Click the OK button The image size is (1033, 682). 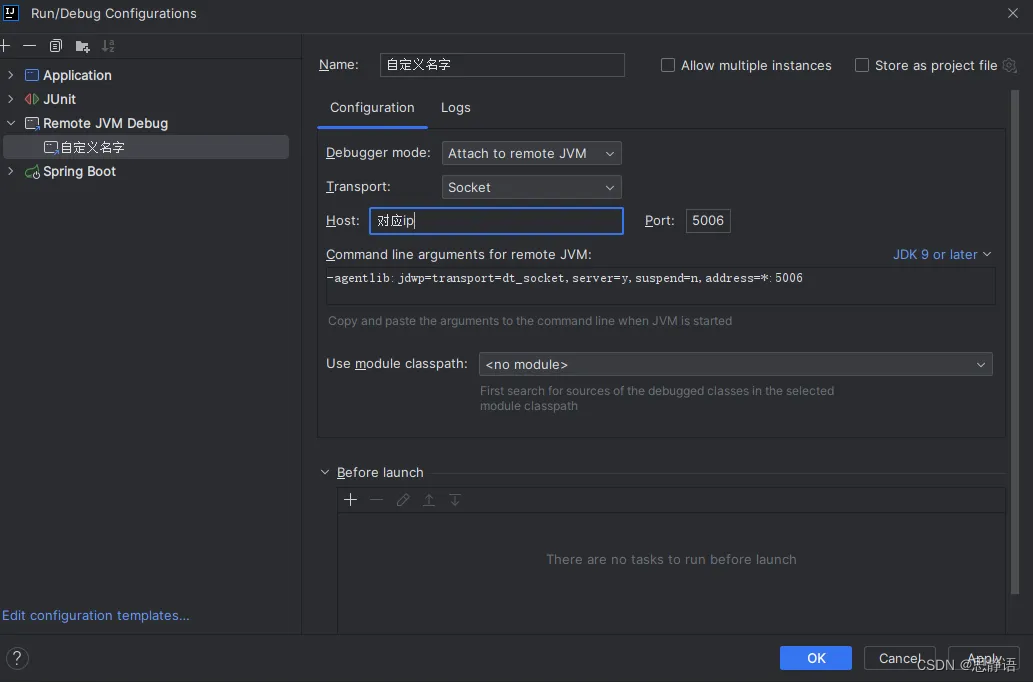[x=816, y=658]
